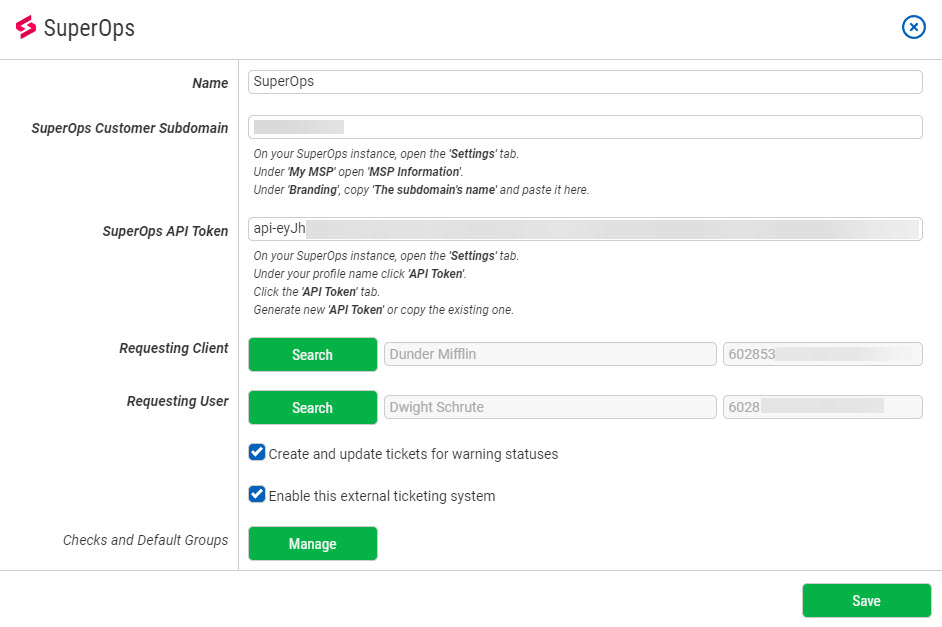
Task: Select the SuperOps API Token field
Action: (x=585, y=229)
